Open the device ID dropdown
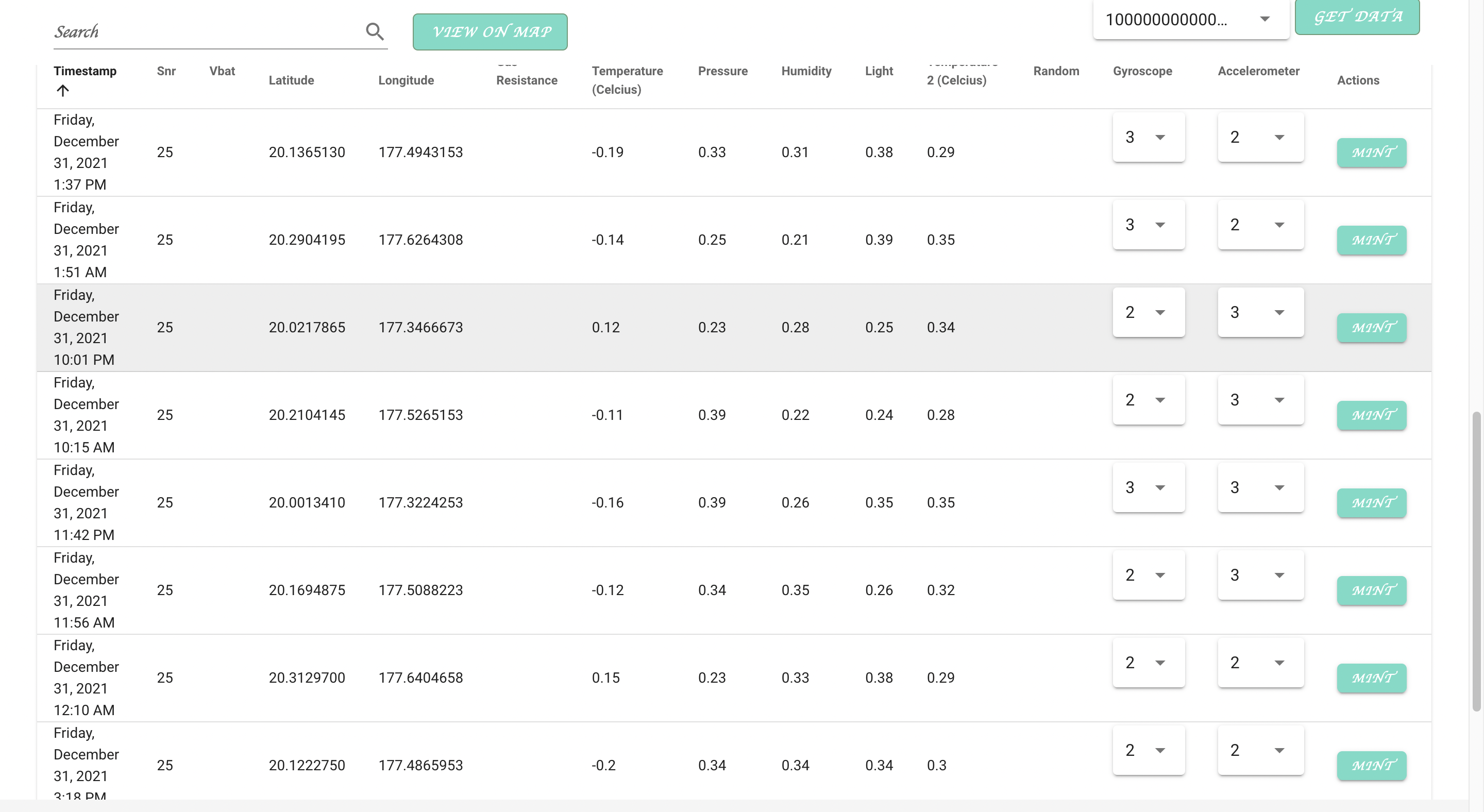This screenshot has width=1484, height=812. [x=1191, y=20]
